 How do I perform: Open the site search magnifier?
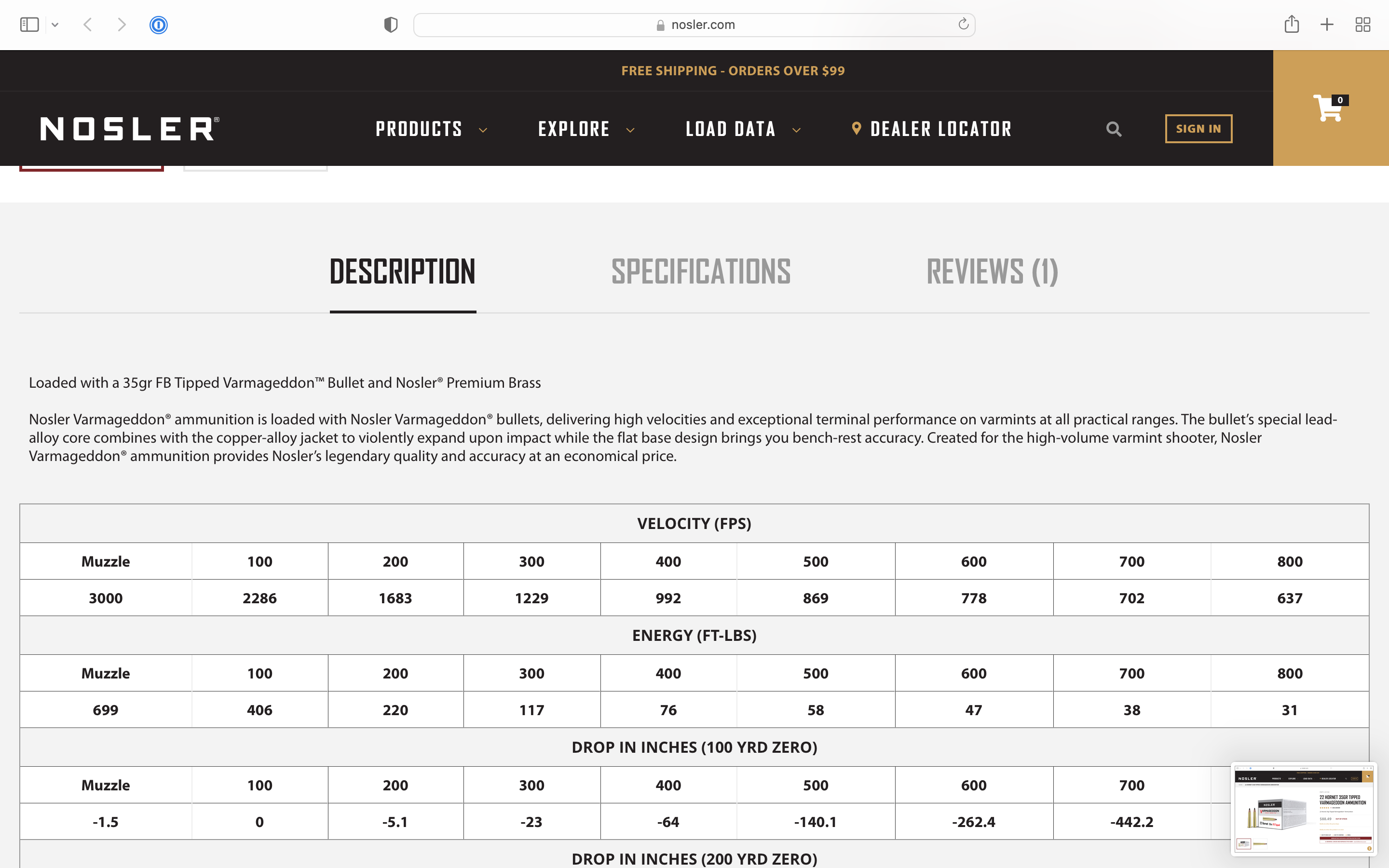1114,129
